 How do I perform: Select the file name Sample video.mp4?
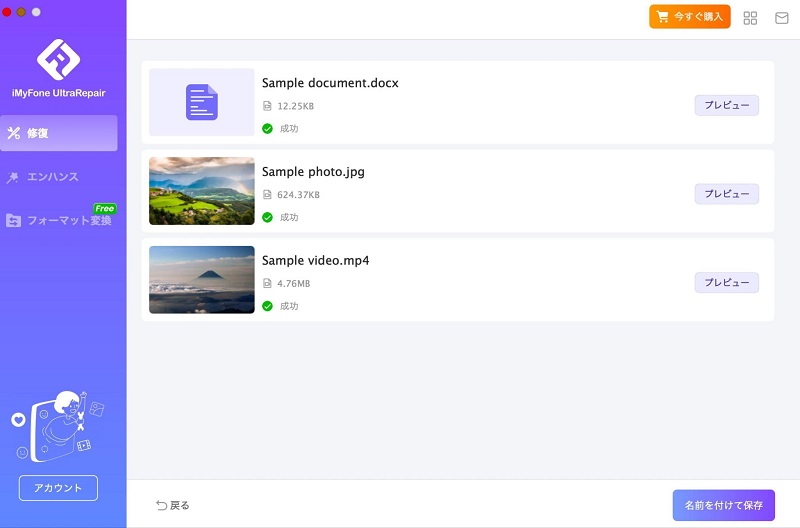click(x=315, y=261)
